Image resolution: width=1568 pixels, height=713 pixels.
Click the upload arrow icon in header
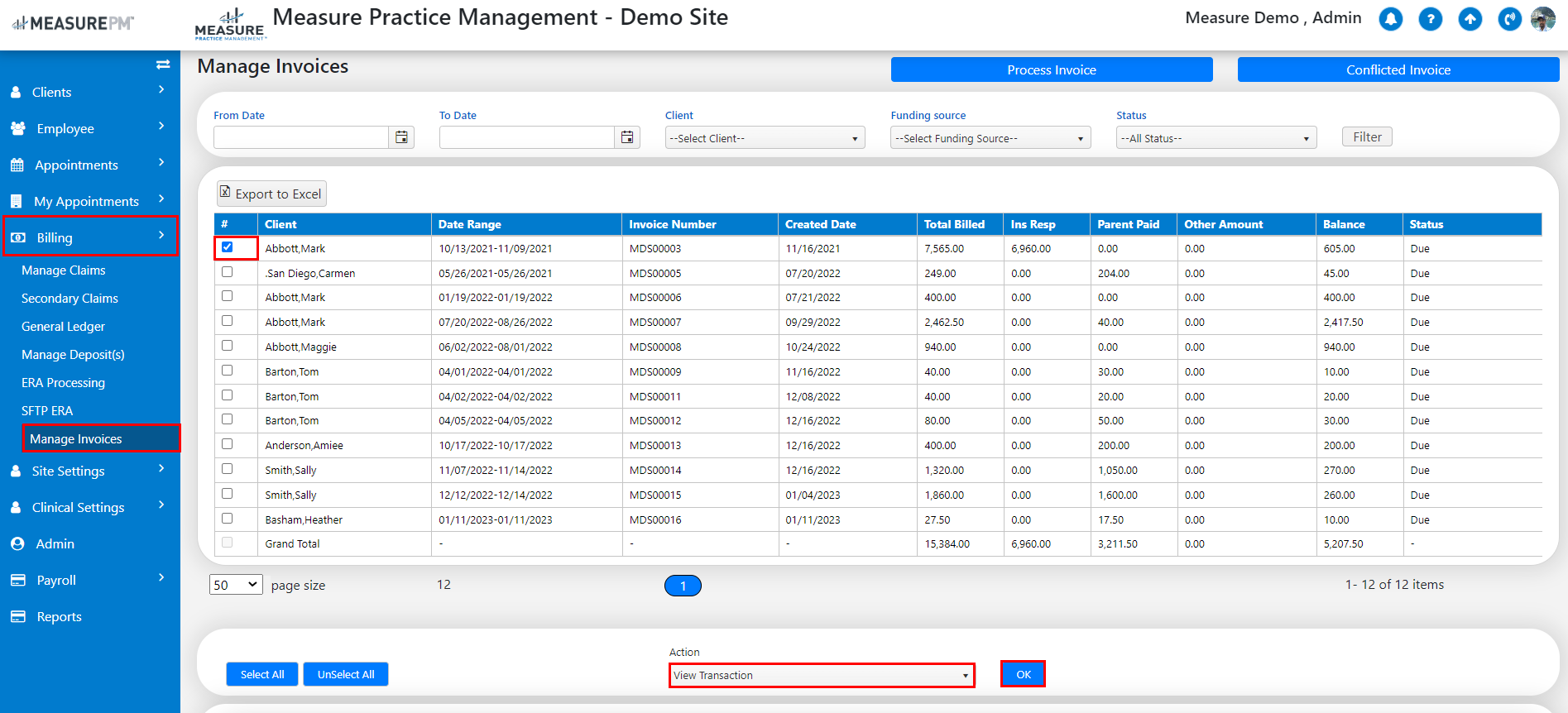click(1470, 19)
